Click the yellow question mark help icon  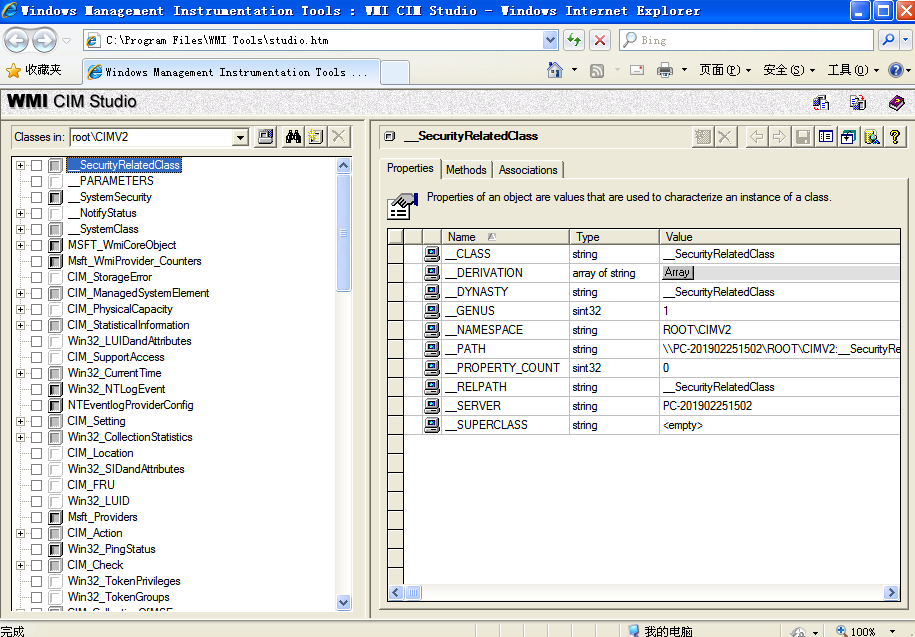[895, 137]
